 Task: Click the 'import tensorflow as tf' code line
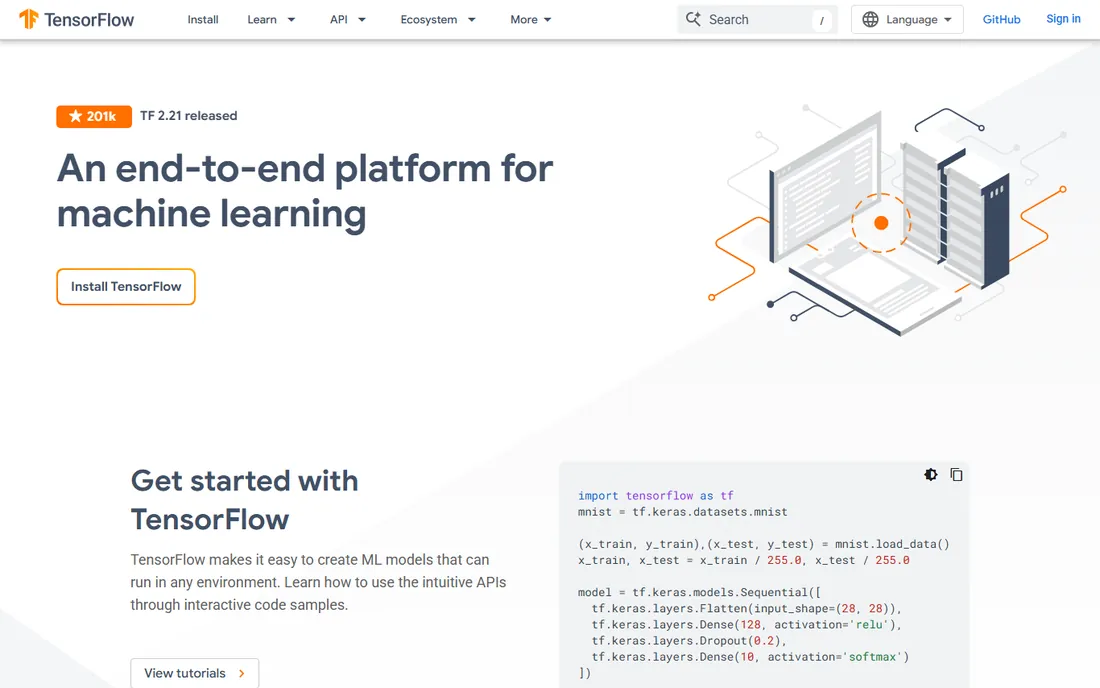pyautogui.click(x=655, y=496)
